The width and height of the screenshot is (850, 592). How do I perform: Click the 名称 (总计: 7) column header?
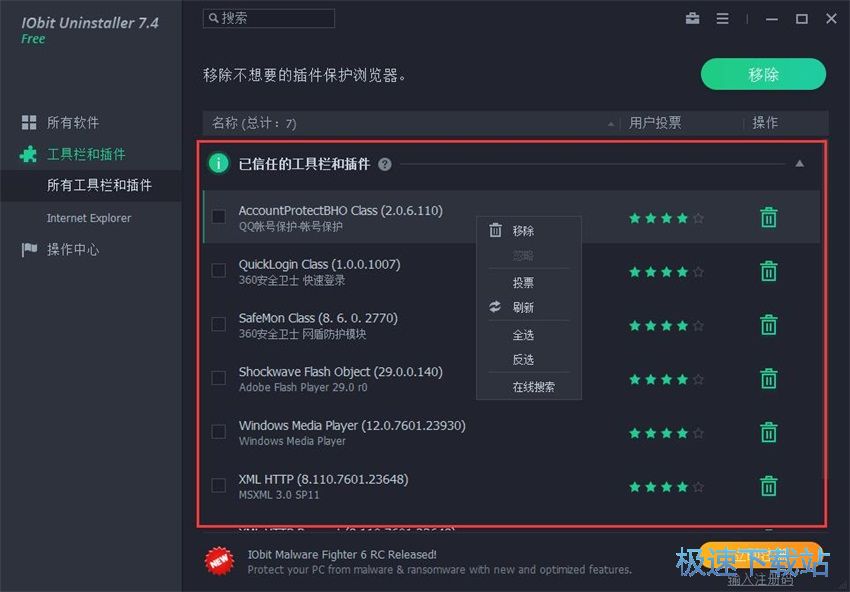pyautogui.click(x=254, y=123)
